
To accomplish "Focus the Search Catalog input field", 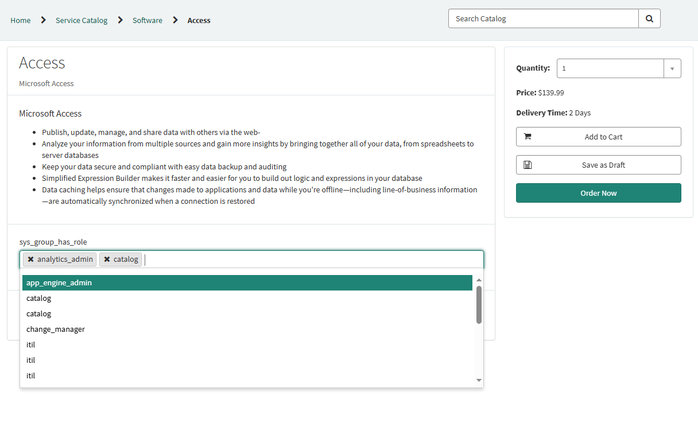I will click(x=543, y=19).
